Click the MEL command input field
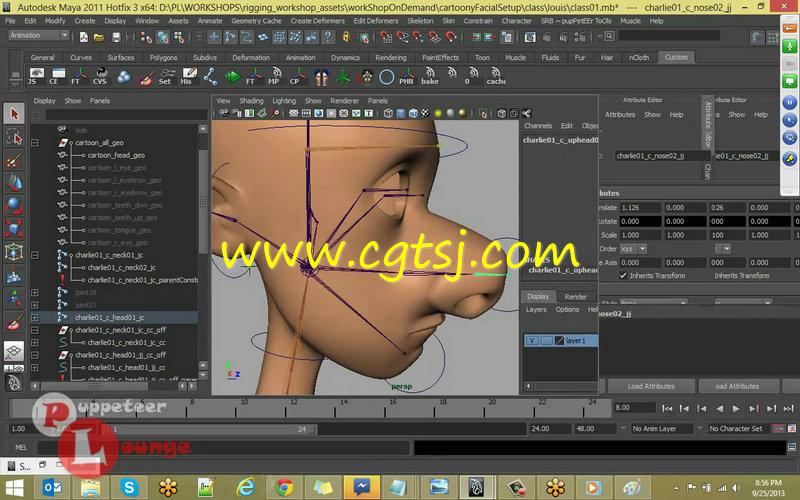The image size is (800, 500). [x=223, y=447]
